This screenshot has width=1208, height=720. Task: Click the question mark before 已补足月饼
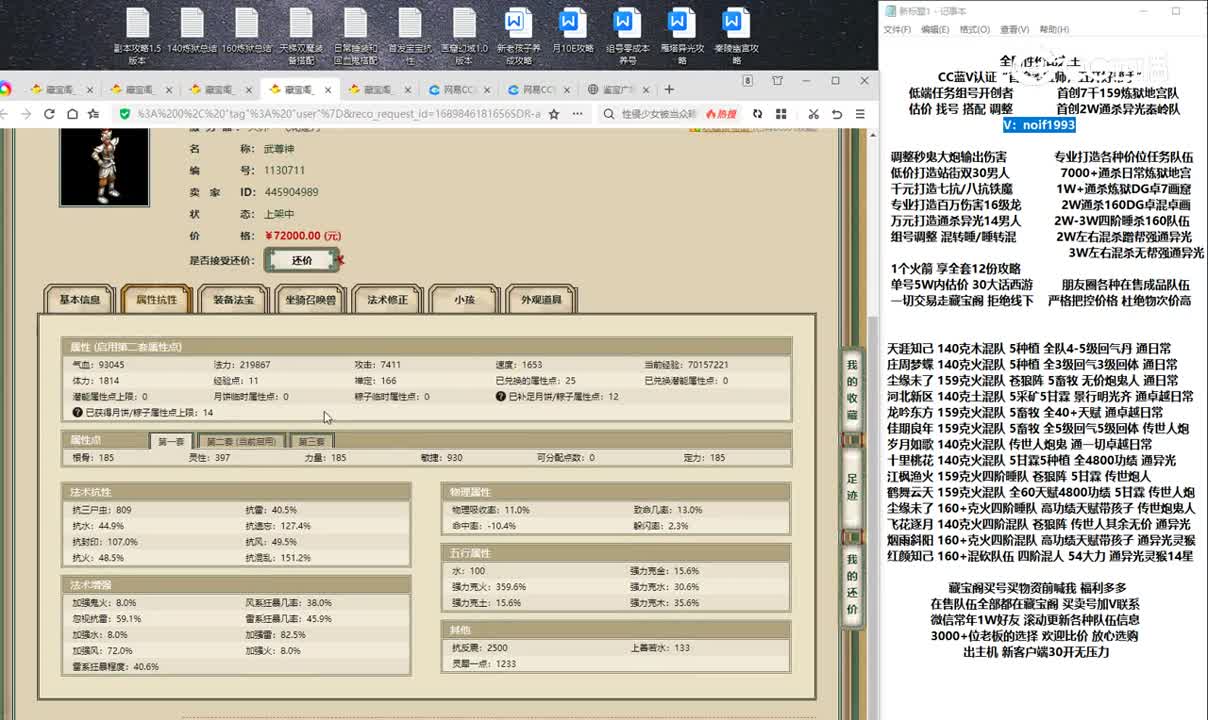(x=500, y=397)
